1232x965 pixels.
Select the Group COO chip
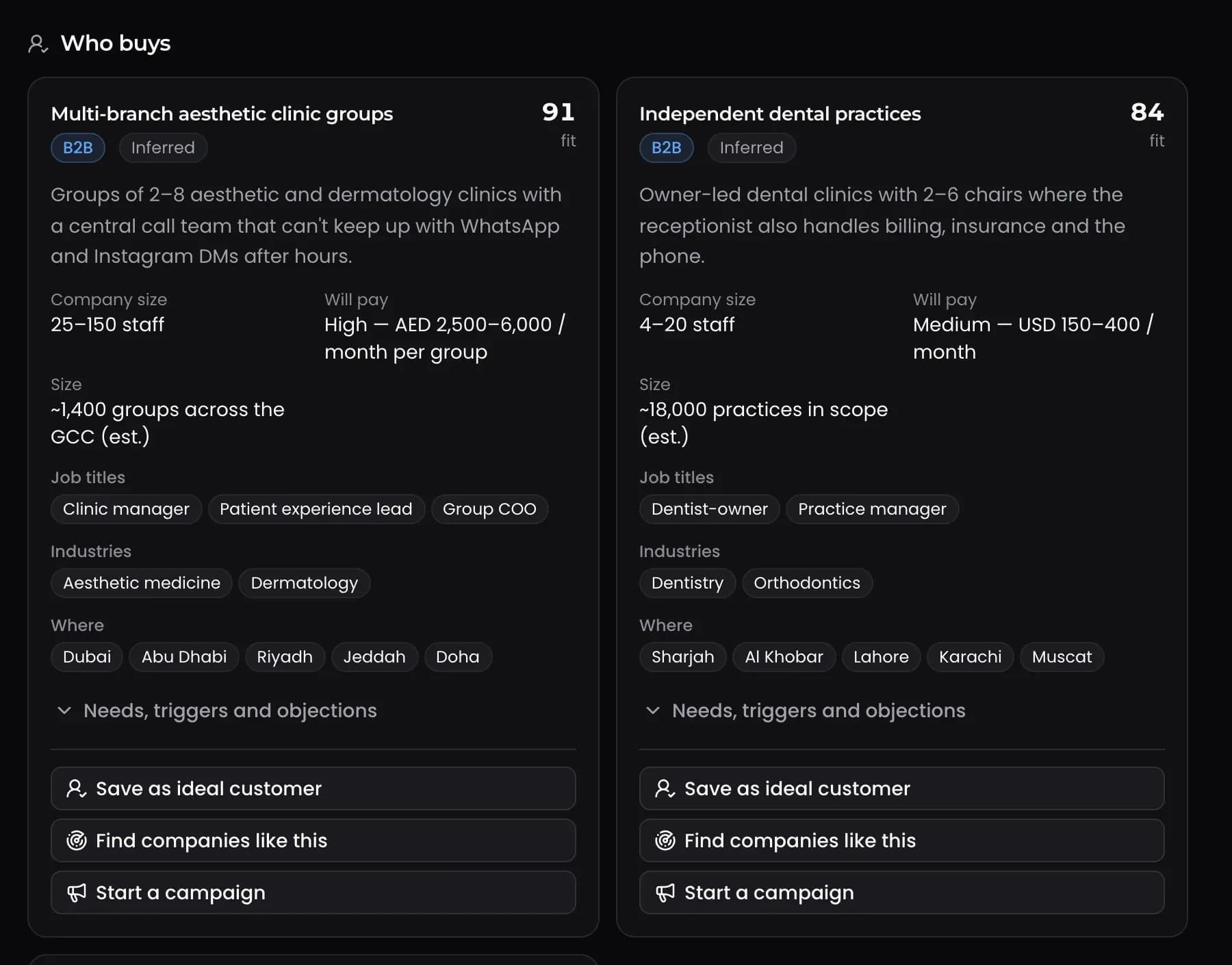pos(489,509)
